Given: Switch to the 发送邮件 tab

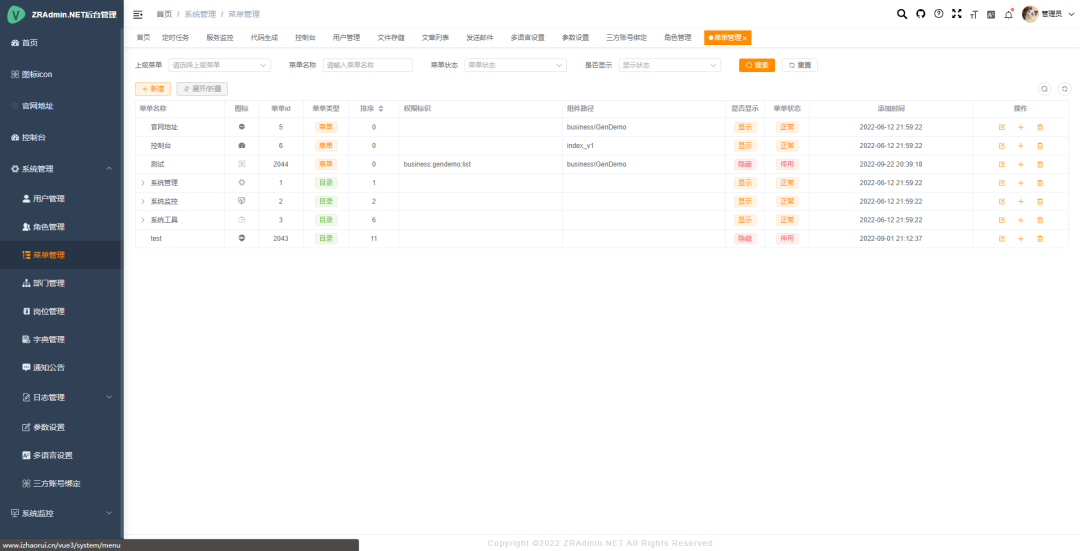Looking at the screenshot, I should pos(479,38).
